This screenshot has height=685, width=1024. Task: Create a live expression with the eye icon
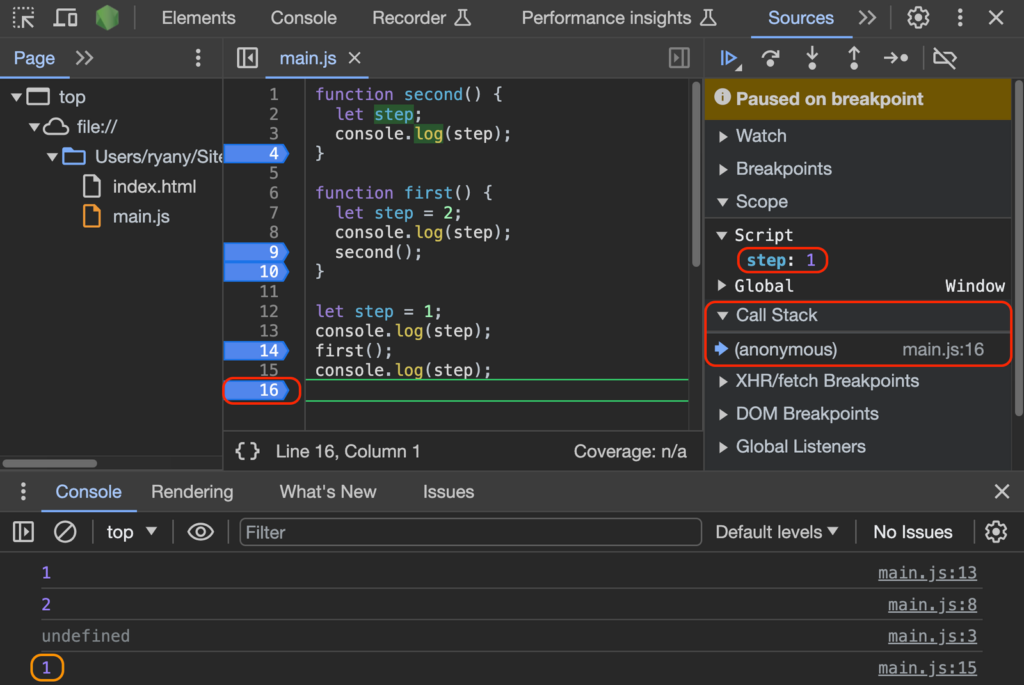200,531
